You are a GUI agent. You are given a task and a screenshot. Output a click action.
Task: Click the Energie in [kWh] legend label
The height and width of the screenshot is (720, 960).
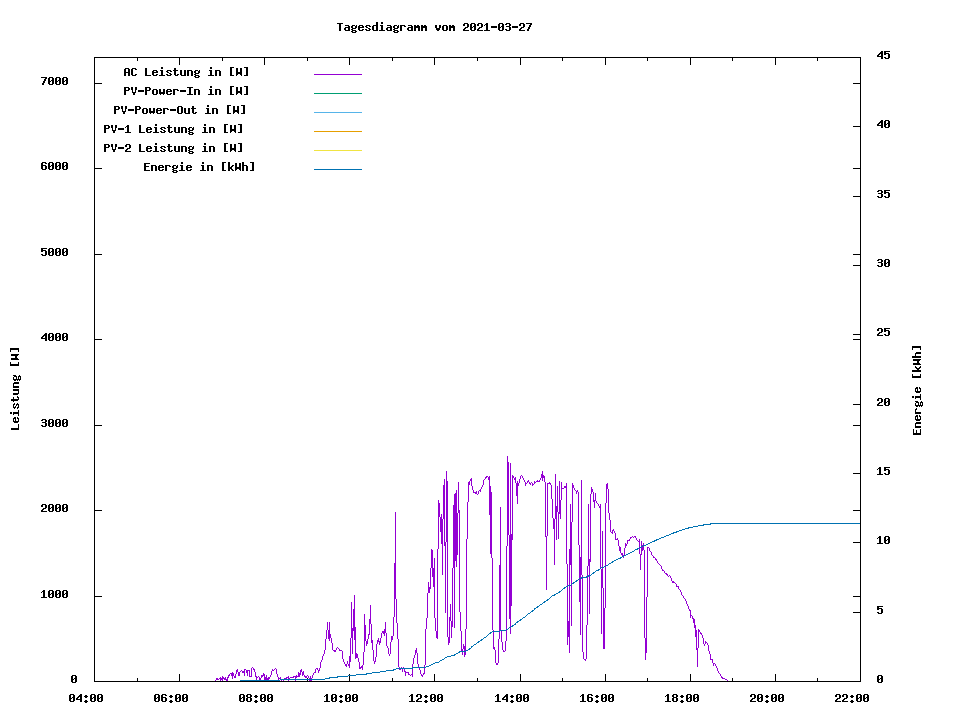(199, 167)
